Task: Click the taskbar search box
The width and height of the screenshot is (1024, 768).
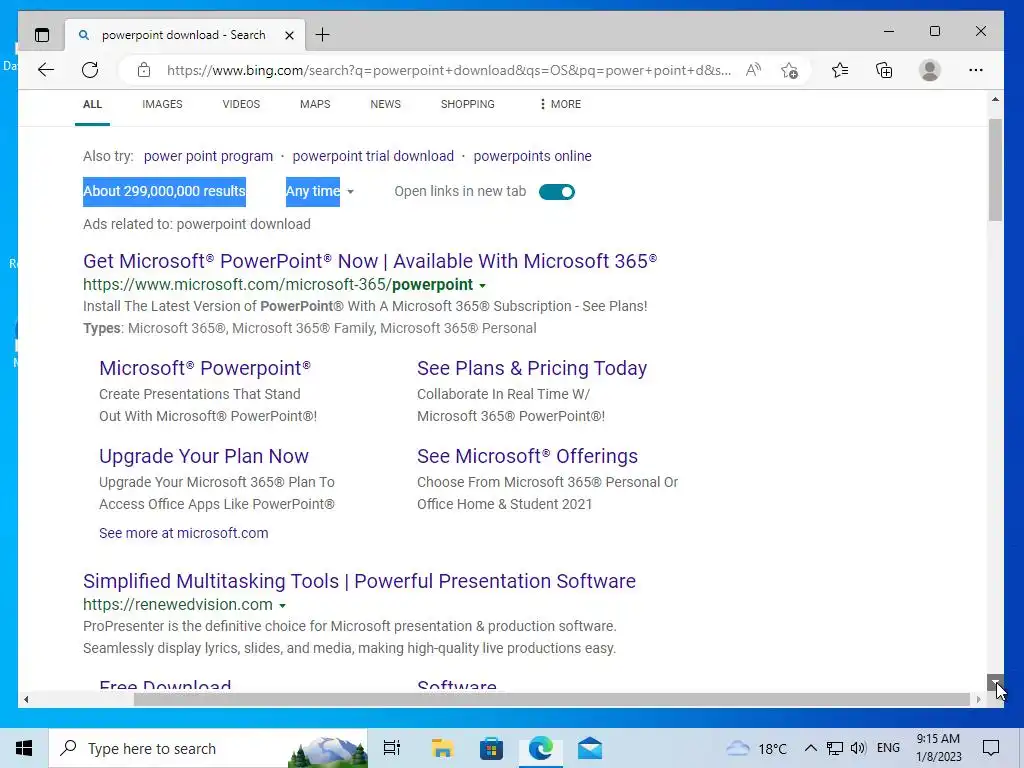Action: (208, 748)
